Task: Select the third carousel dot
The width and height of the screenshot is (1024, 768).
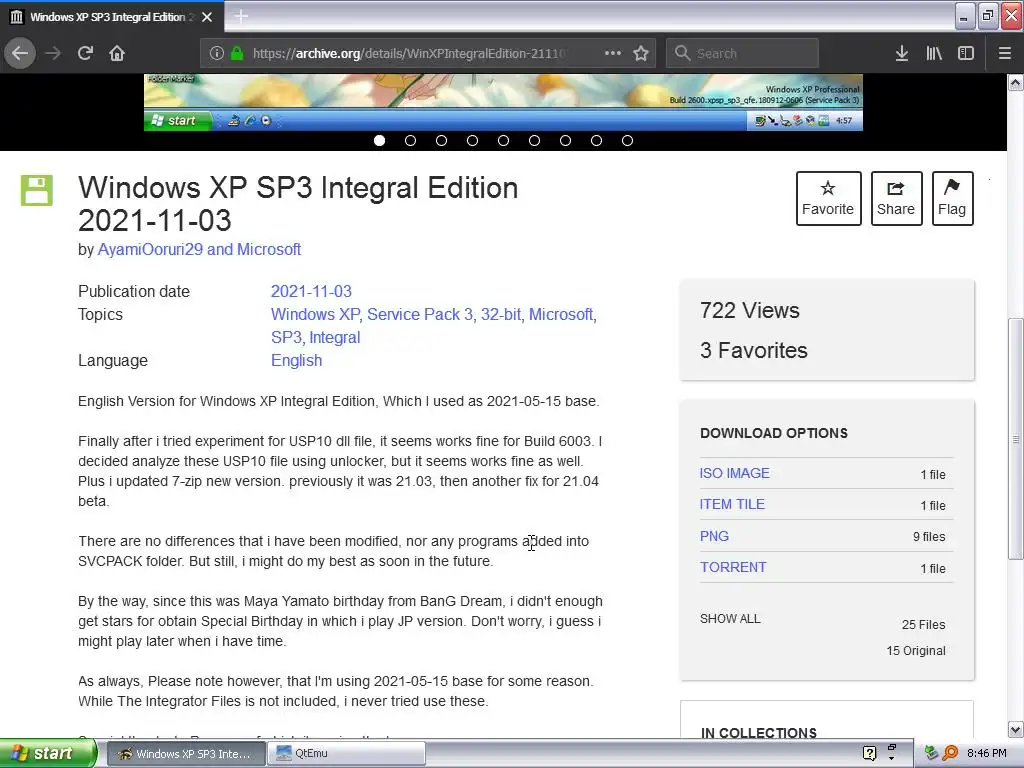Action: [441, 140]
